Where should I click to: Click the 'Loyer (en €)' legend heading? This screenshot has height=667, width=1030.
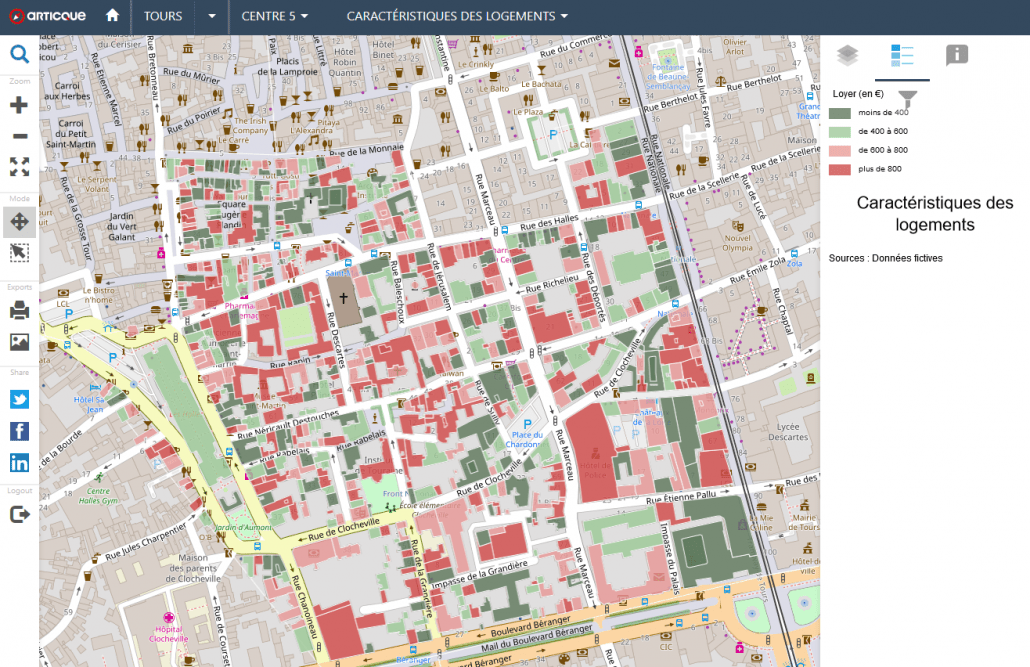(858, 94)
